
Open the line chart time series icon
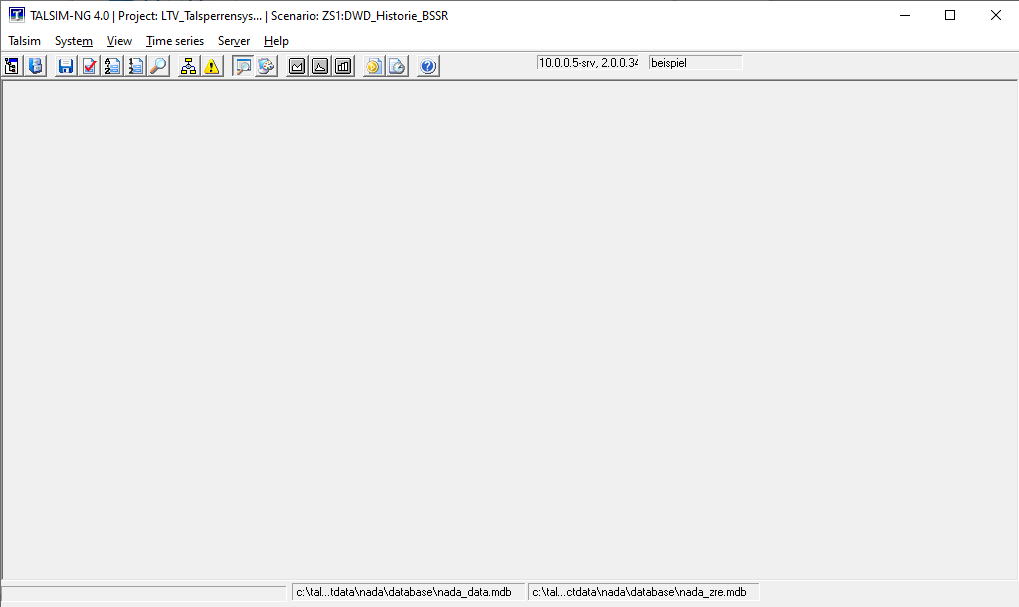297,66
